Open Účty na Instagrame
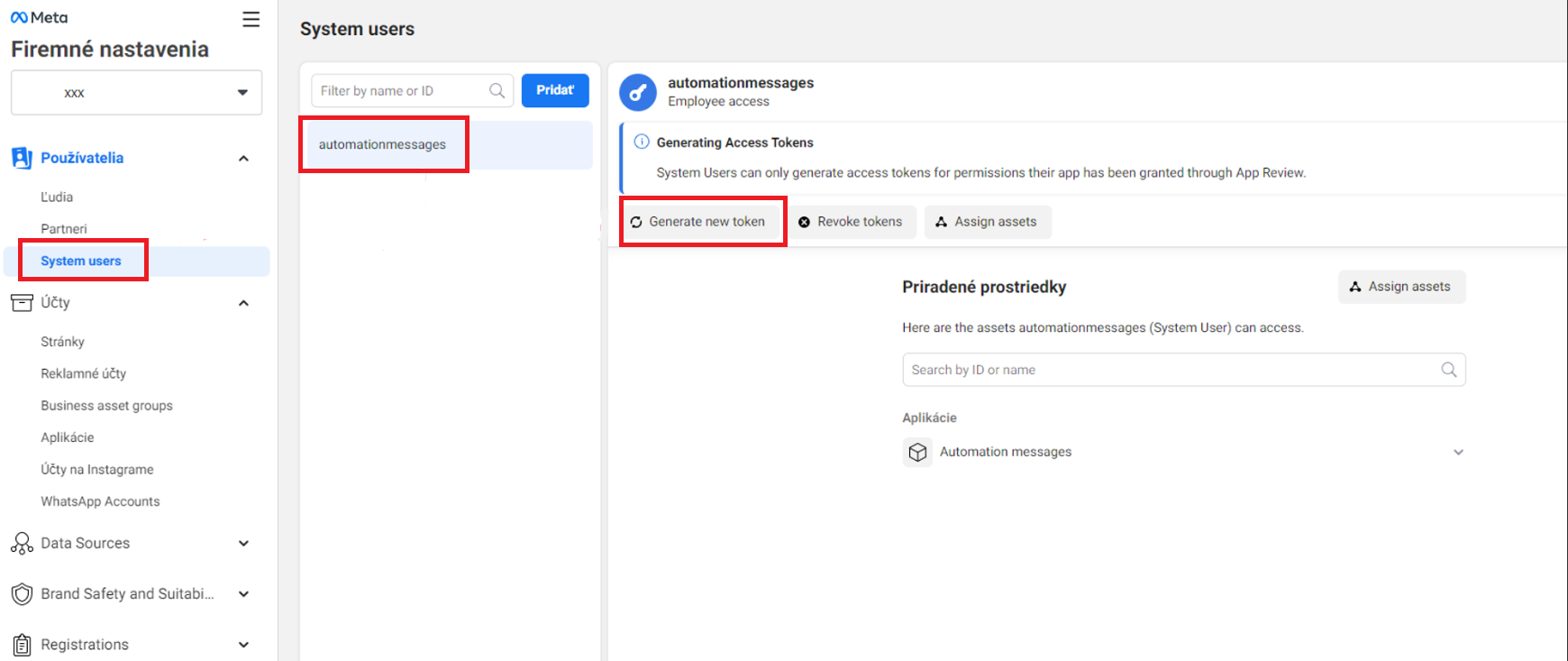 (x=97, y=470)
